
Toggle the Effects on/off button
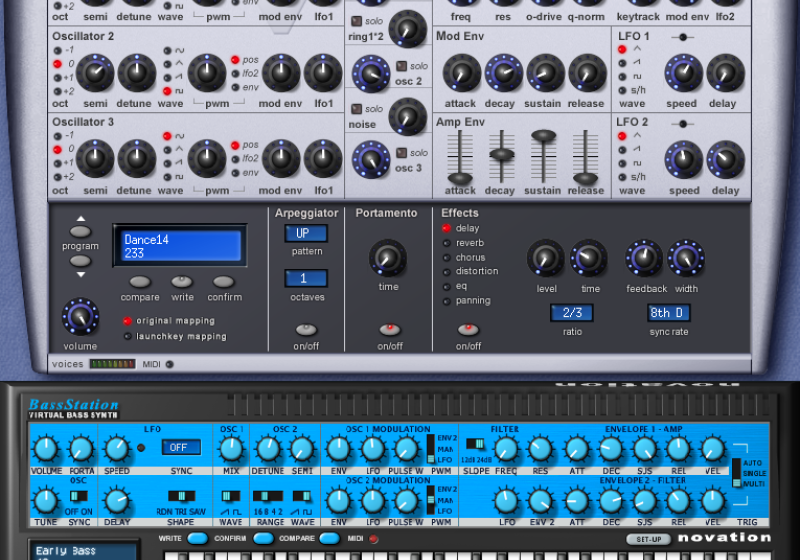point(468,329)
